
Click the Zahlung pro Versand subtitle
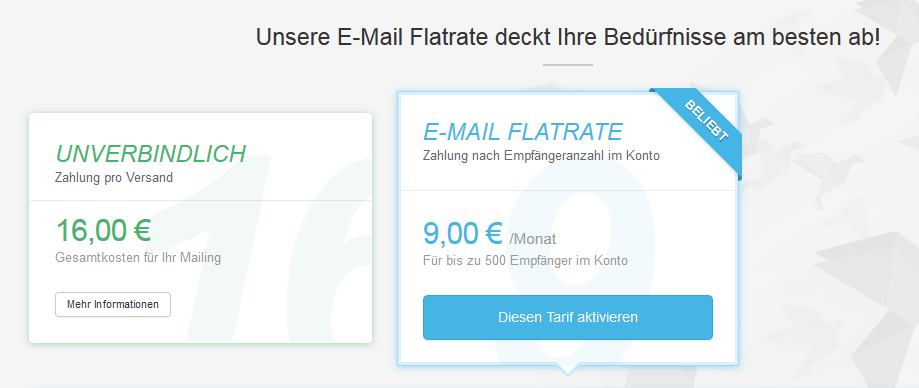point(114,177)
